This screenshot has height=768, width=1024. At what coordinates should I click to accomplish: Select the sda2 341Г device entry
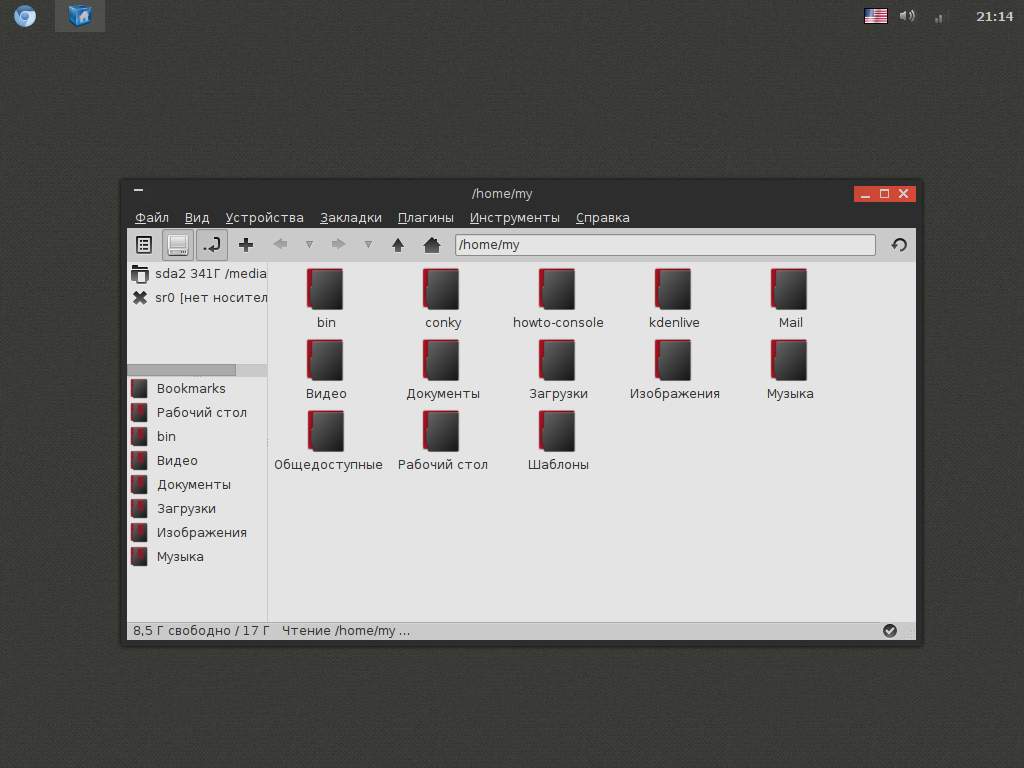(x=197, y=274)
